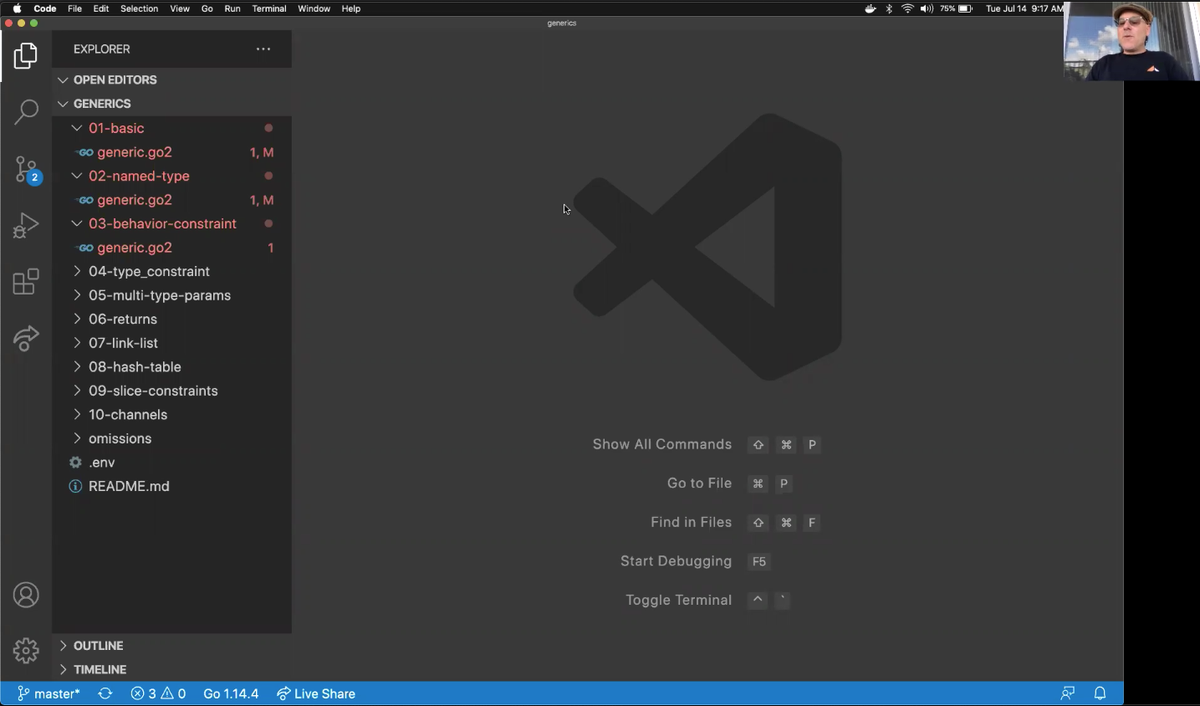Open the Live Share activity bar icon
Viewport: 1200px width, 706px height.
tap(26, 338)
